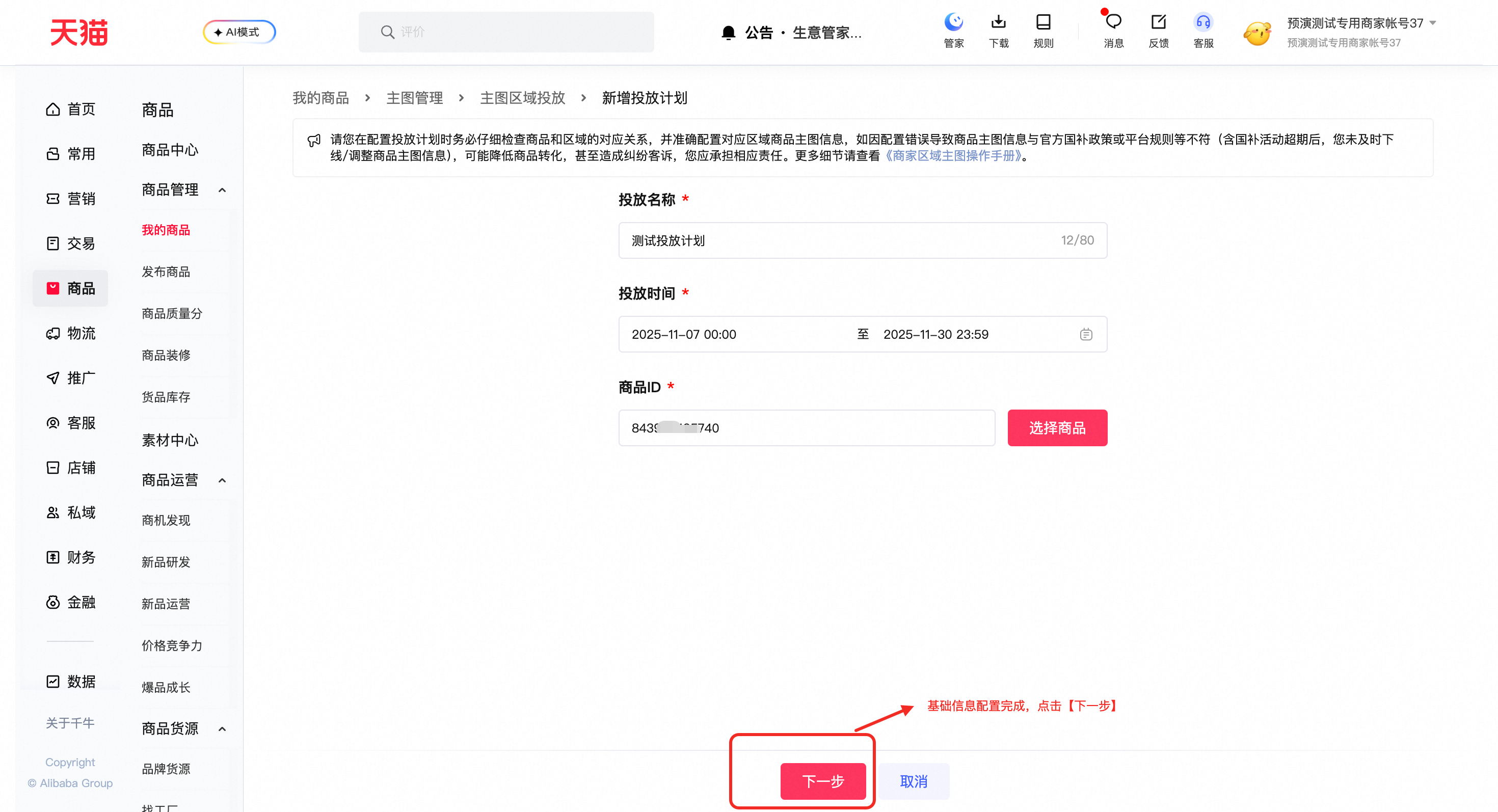Open the 公告 生意管家 announcement text
Screen dimensions: 1498x812
tap(803, 33)
